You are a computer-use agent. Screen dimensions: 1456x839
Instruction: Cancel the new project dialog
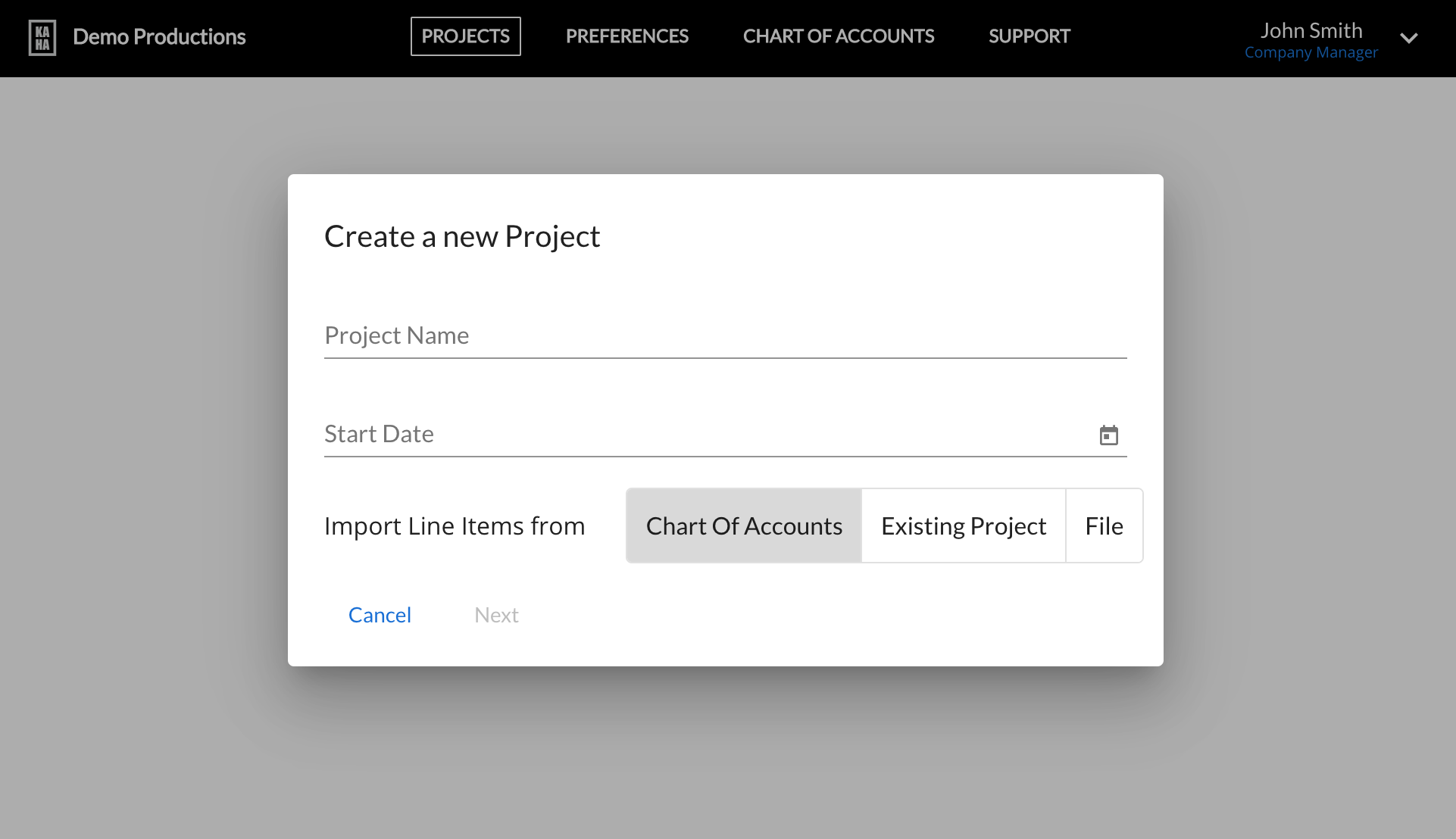pyautogui.click(x=380, y=615)
